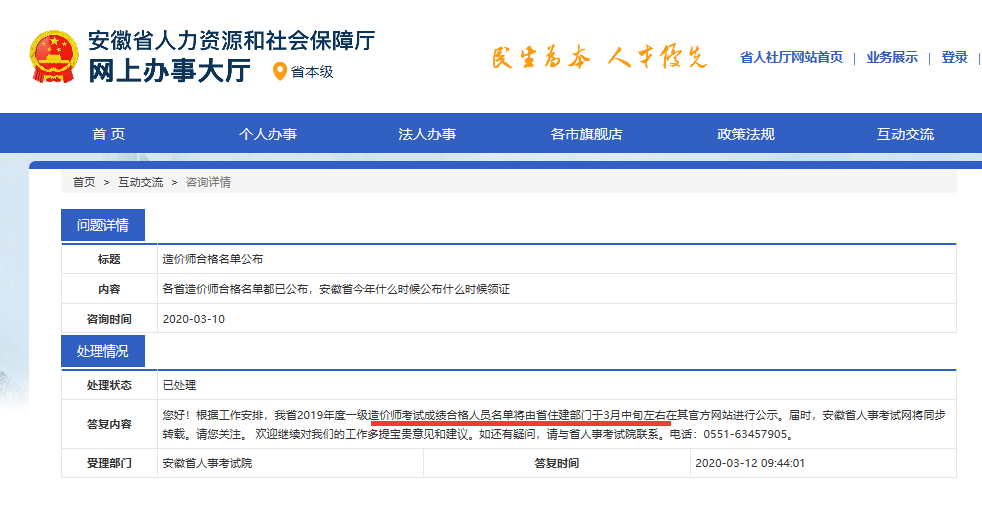982x517 pixels.
Task: Open the 法人办事 navigation menu
Action: click(x=427, y=134)
